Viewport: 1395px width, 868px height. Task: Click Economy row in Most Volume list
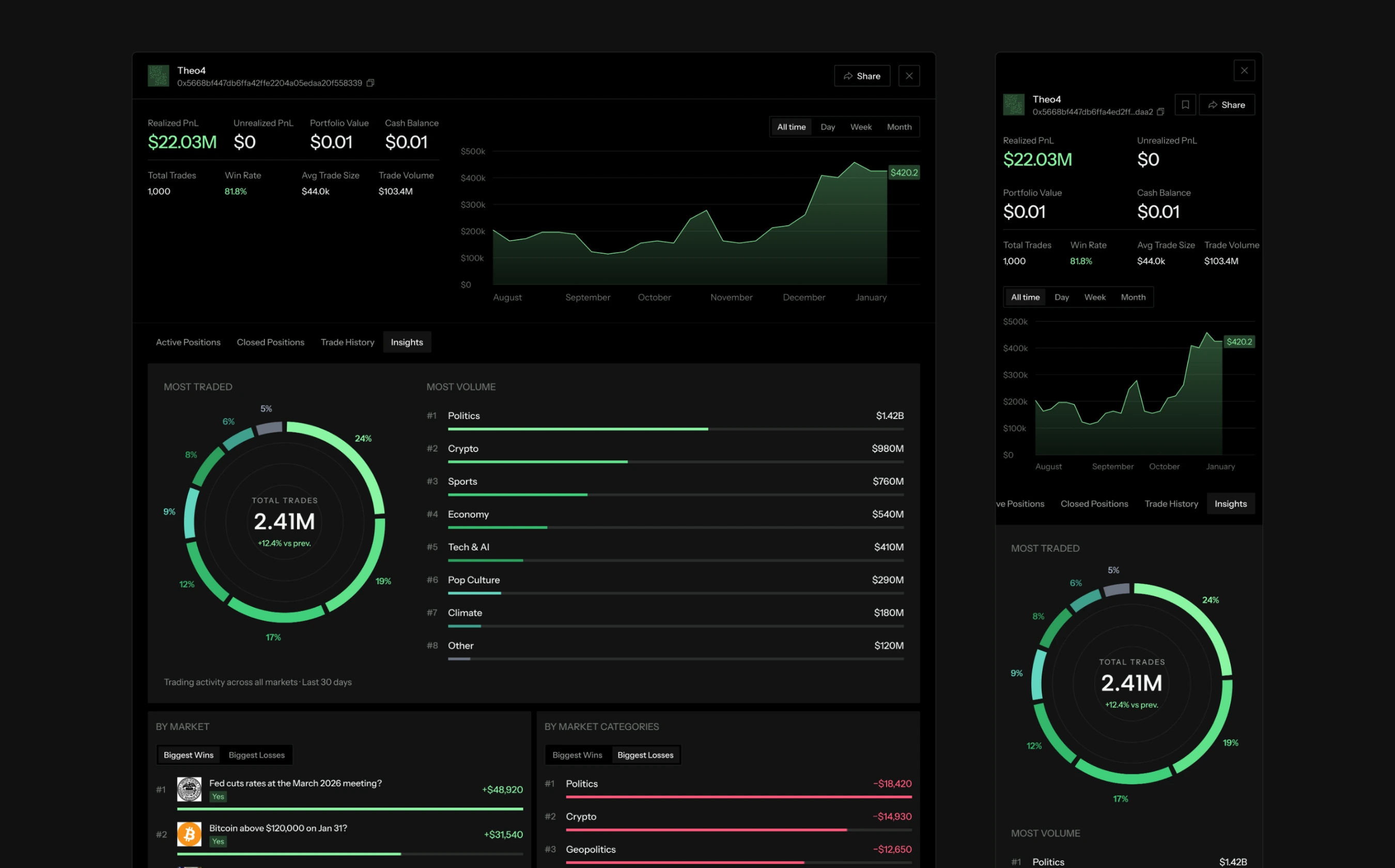(665, 518)
